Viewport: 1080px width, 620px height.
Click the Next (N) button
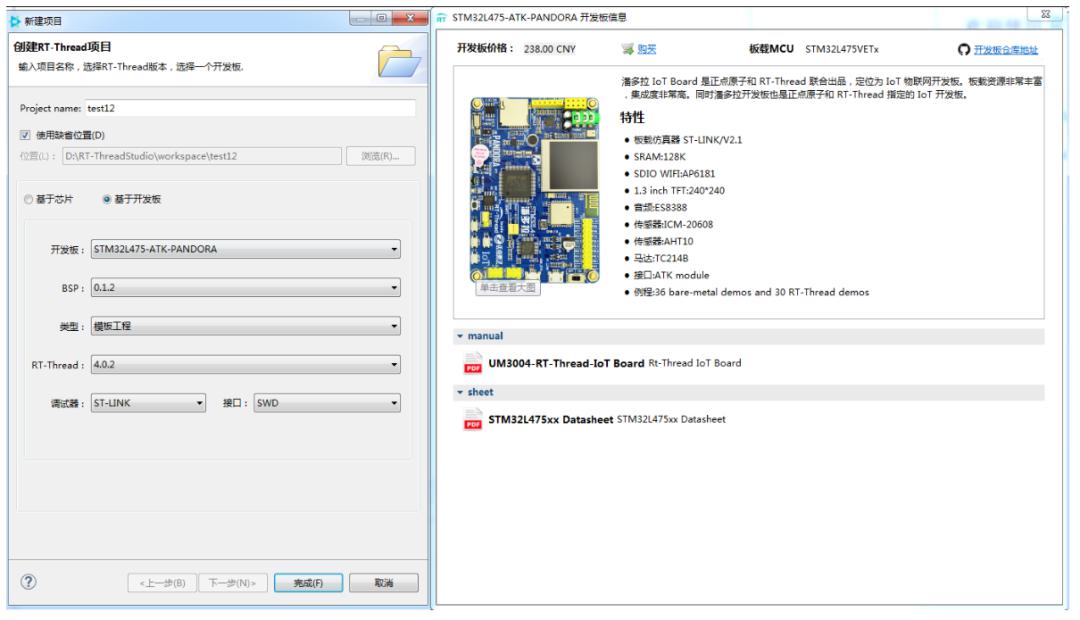pyautogui.click(x=232, y=583)
